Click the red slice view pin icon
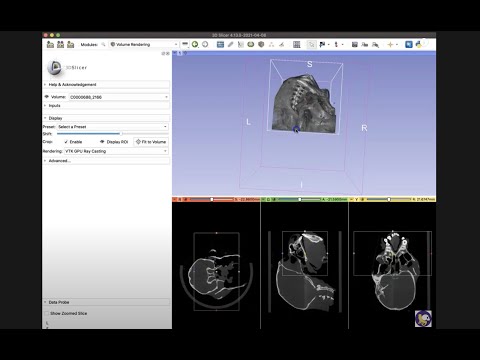This screenshot has height=360, width=480. [175, 199]
